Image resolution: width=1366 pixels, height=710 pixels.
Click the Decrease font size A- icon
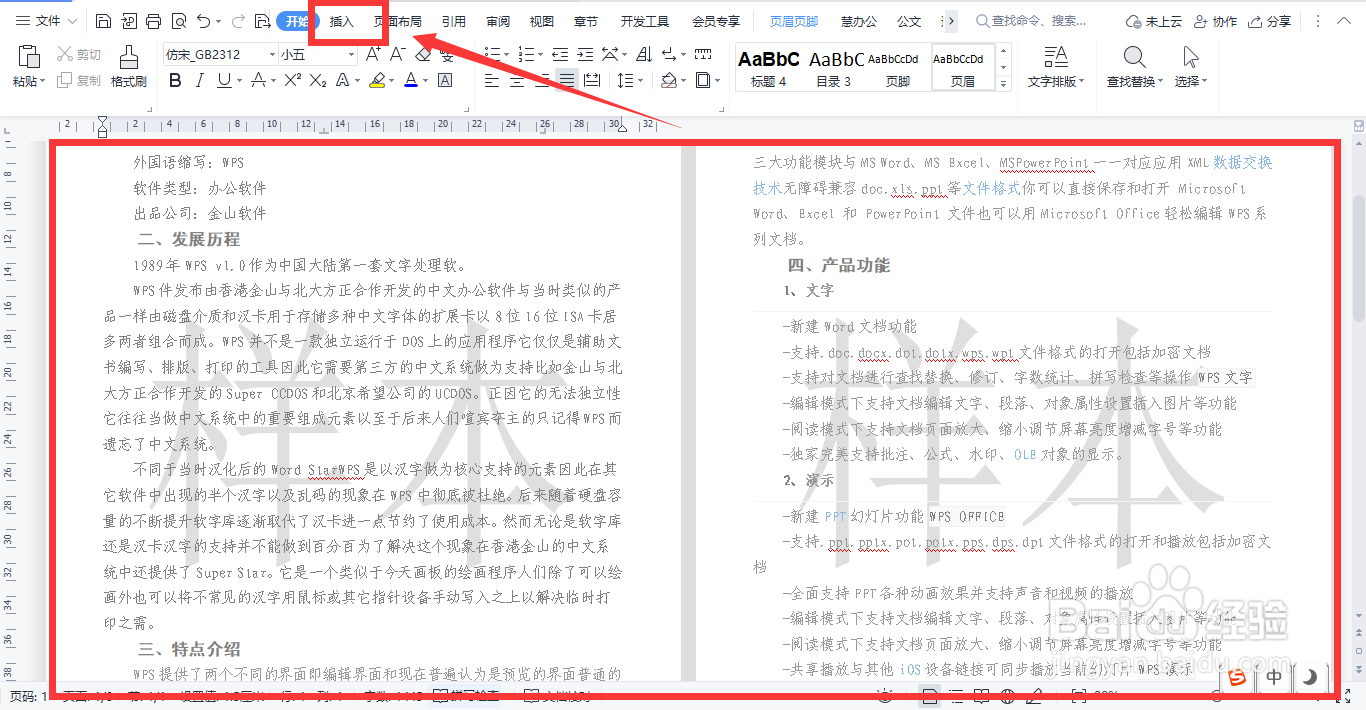point(398,55)
